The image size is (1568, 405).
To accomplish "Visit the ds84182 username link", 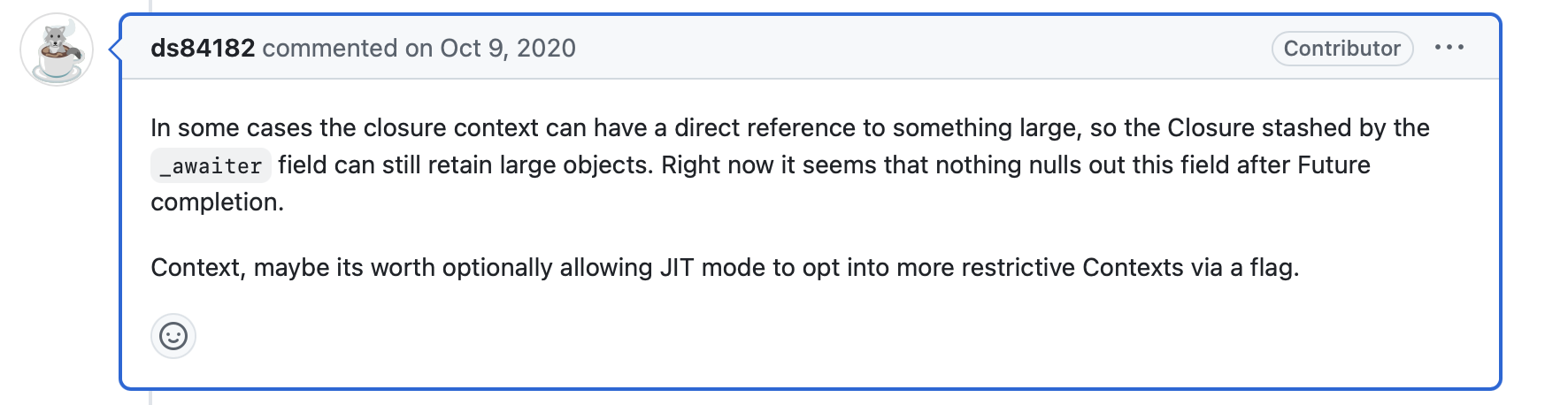I will click(203, 48).
